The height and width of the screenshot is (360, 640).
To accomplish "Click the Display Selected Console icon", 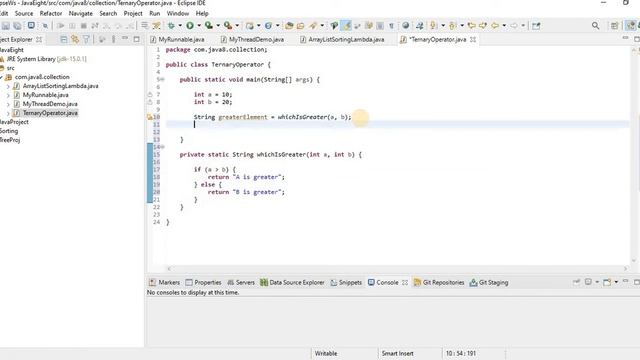I will click(x=588, y=282).
